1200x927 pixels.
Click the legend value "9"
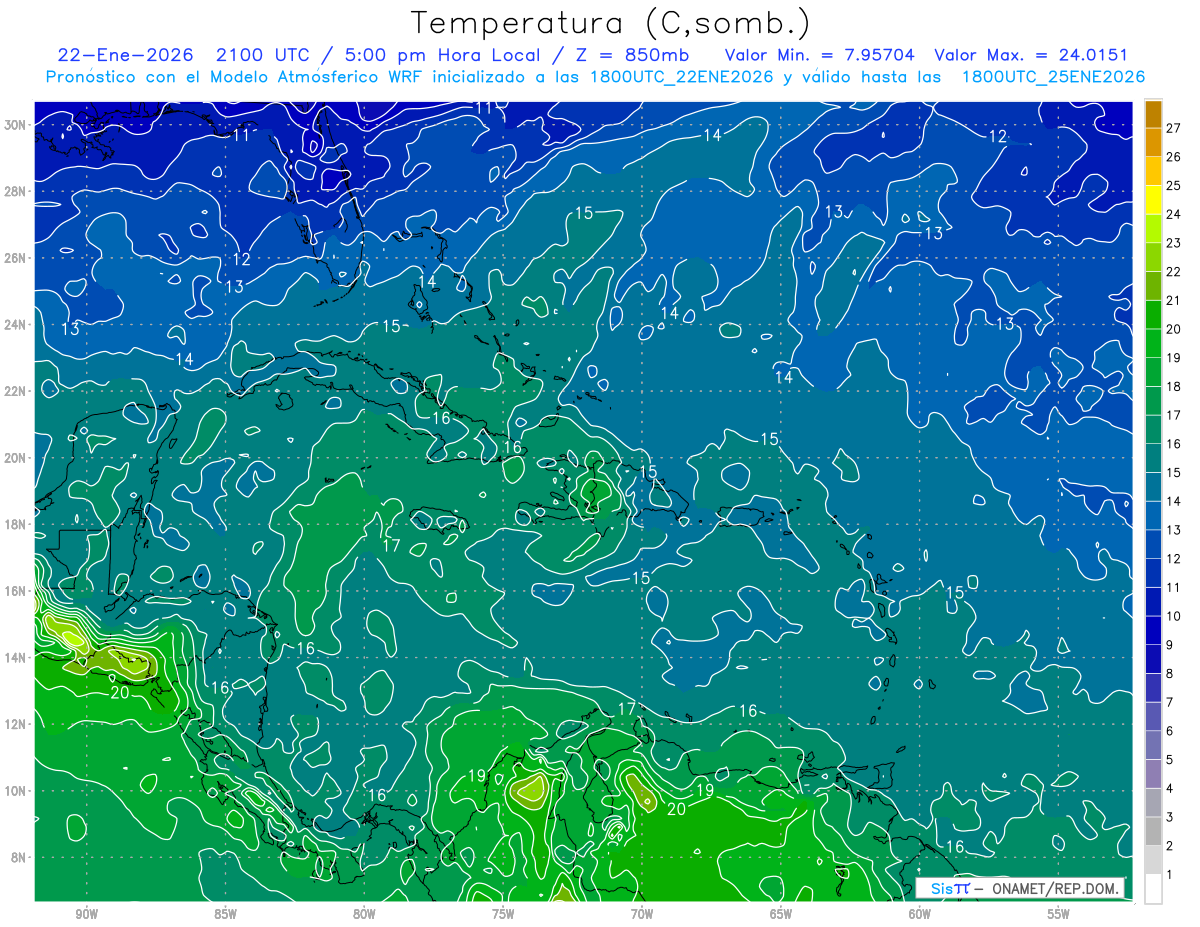1170,645
